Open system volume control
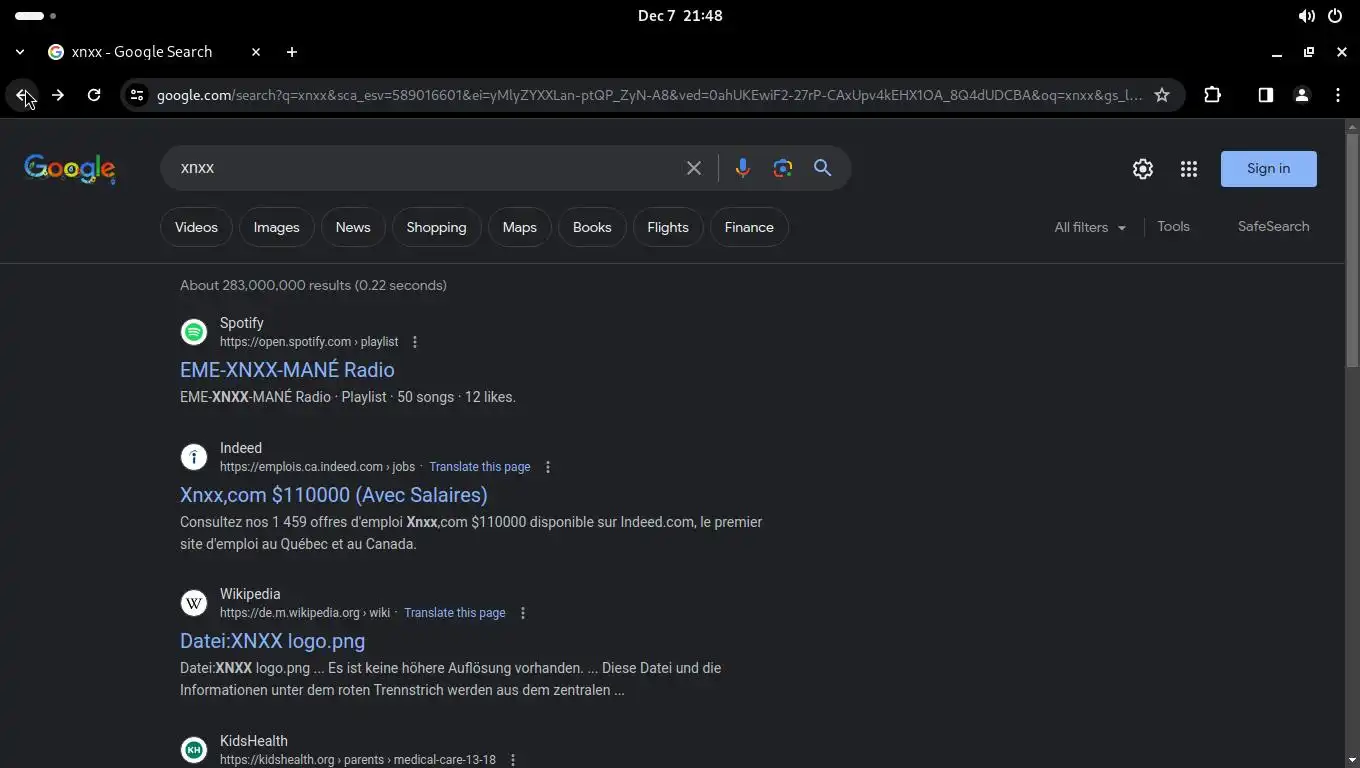This screenshot has height=768, width=1360. (x=1307, y=16)
